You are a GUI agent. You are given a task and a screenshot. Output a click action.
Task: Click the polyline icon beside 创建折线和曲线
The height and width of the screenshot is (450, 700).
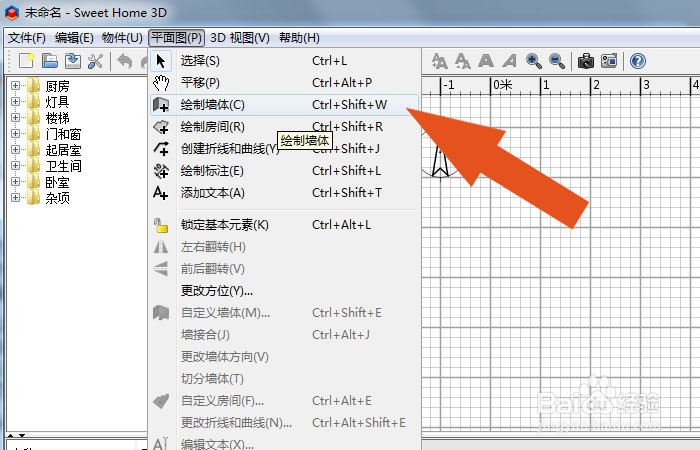pos(161,149)
